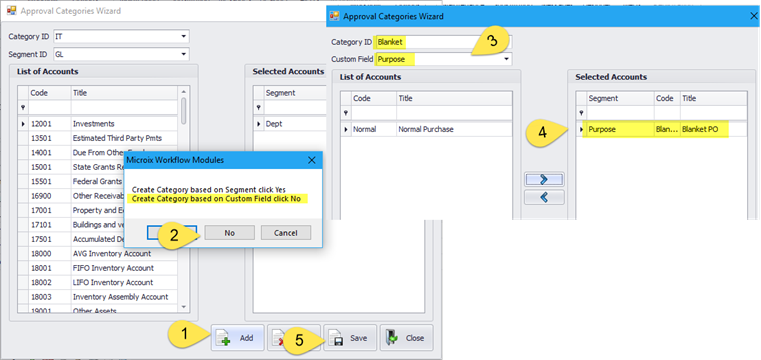Click the Code filter cell in left list
This screenshot has width=761, height=360.
50,107
